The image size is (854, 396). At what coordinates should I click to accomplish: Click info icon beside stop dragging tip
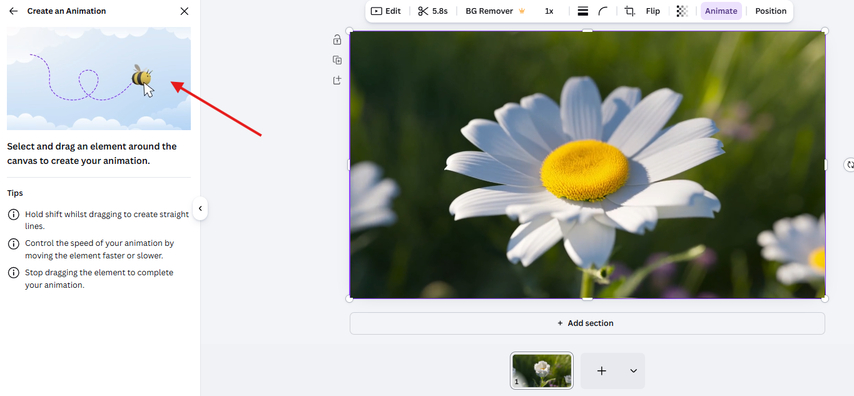(x=13, y=272)
